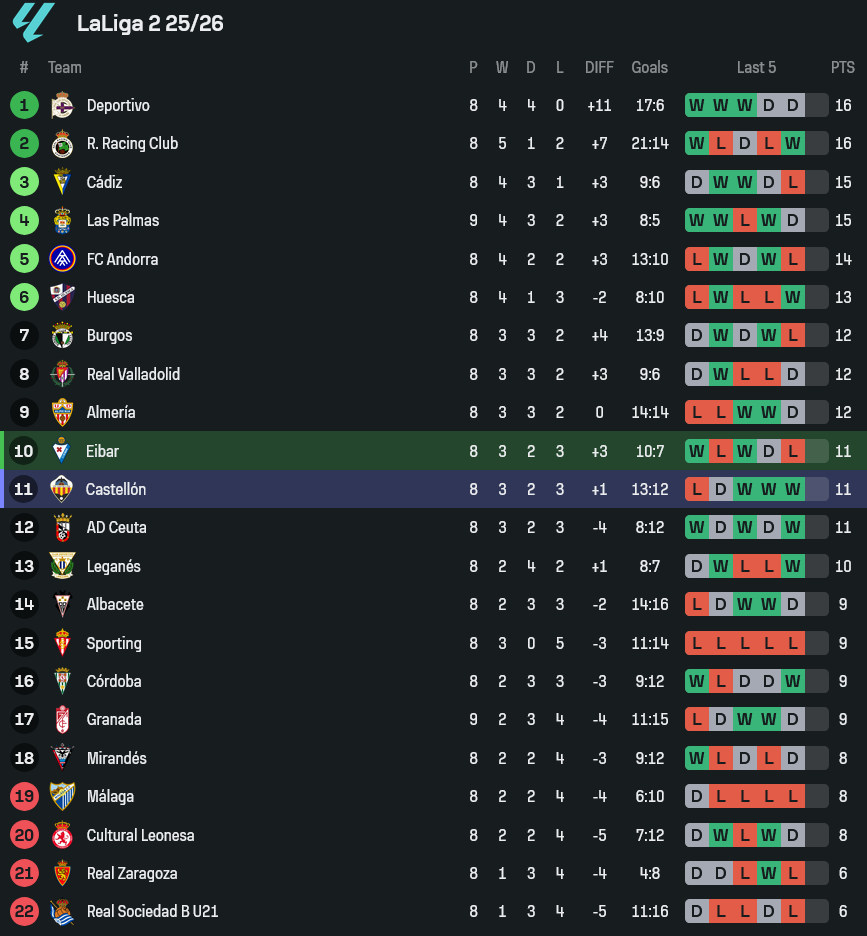Click the Last 5 column header
This screenshot has height=936, width=867.
(756, 67)
